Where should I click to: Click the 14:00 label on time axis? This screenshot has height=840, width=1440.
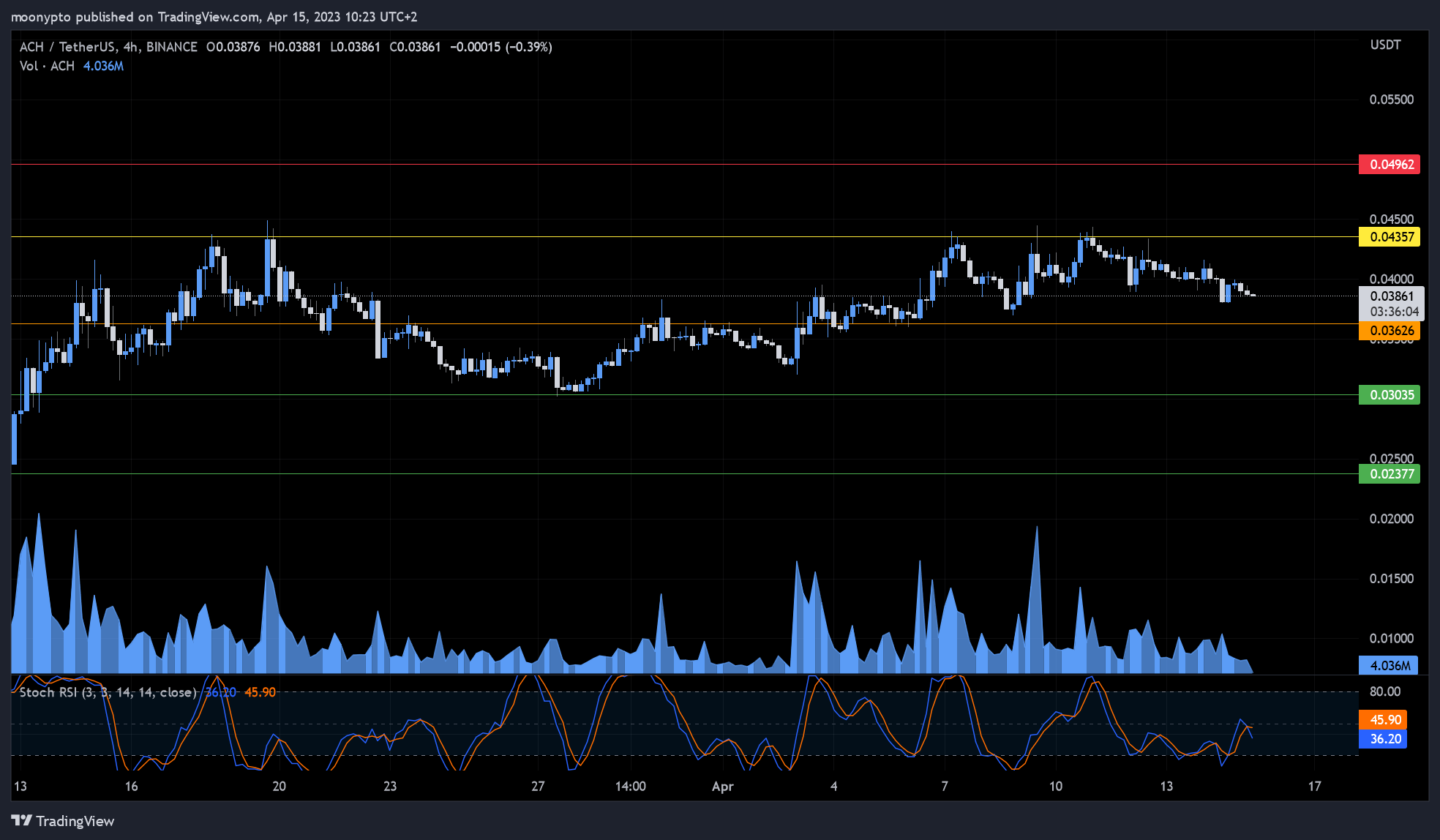630,787
